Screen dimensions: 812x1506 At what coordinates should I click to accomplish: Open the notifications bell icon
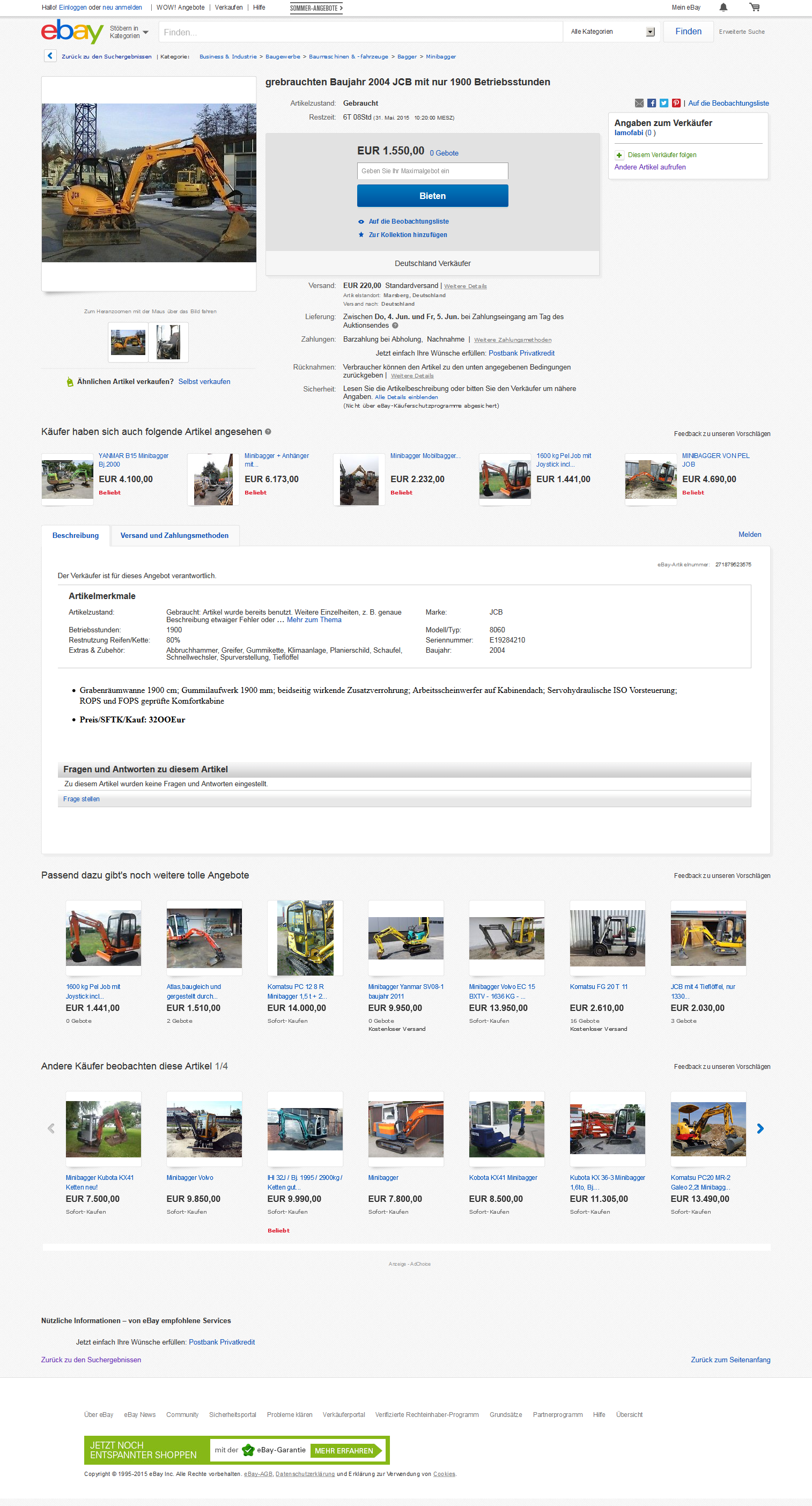tap(723, 8)
